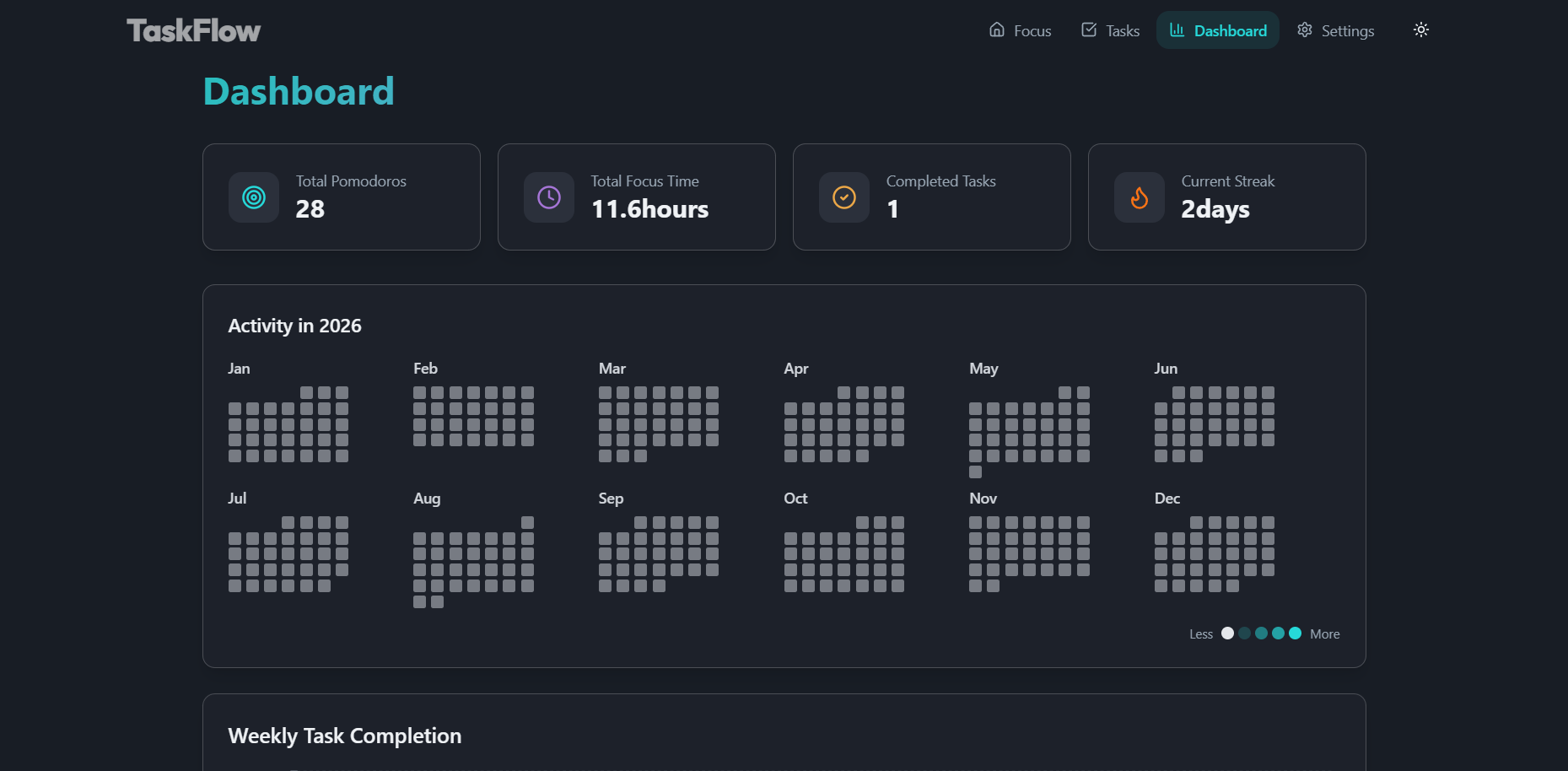Click the bar chart icon beside Dashboard
1568x771 pixels.
tap(1177, 30)
